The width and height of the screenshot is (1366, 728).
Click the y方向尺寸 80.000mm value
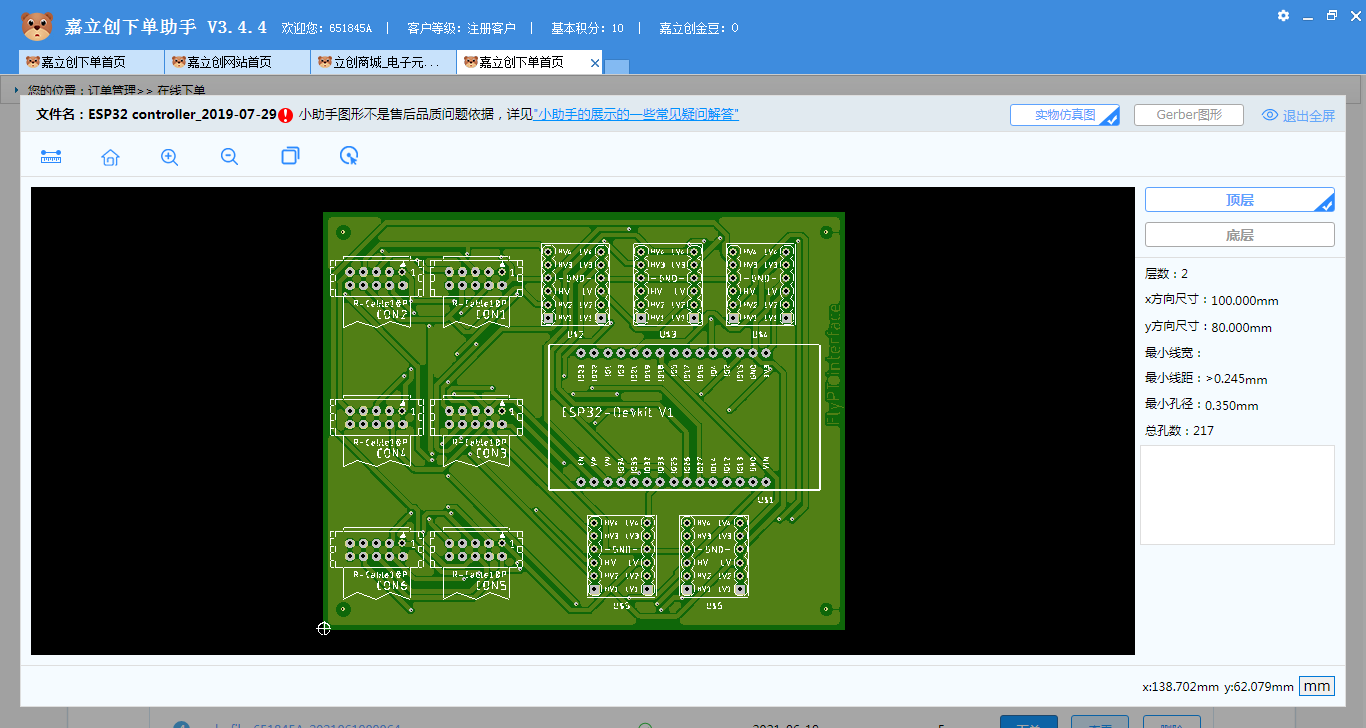point(1241,327)
